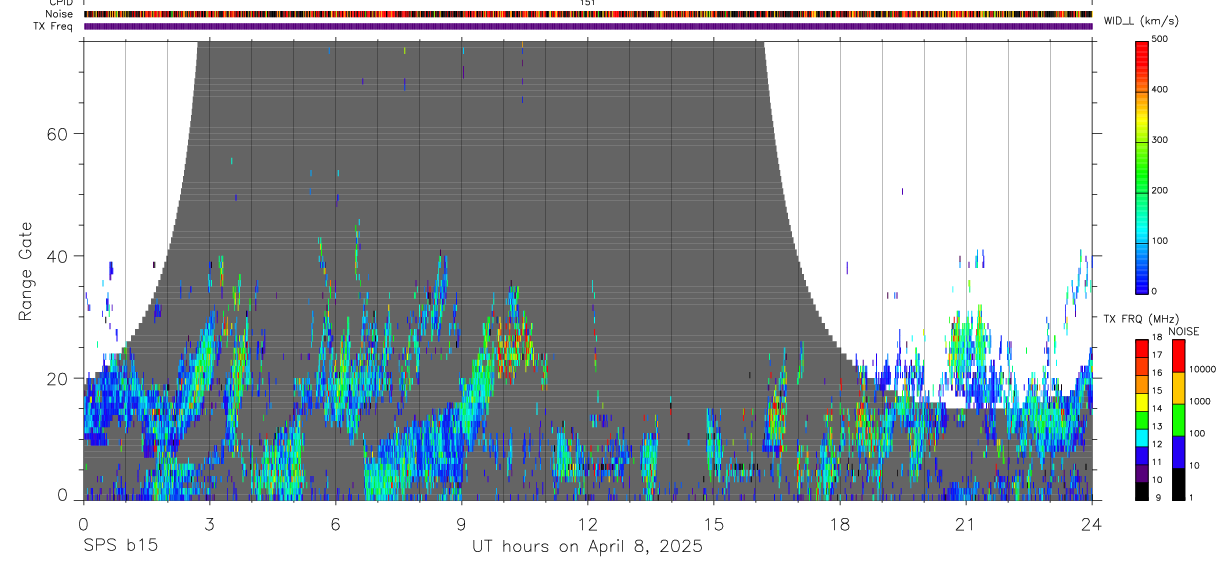Click the x-axis hour label 3
1228x567 pixels.
tap(210, 523)
